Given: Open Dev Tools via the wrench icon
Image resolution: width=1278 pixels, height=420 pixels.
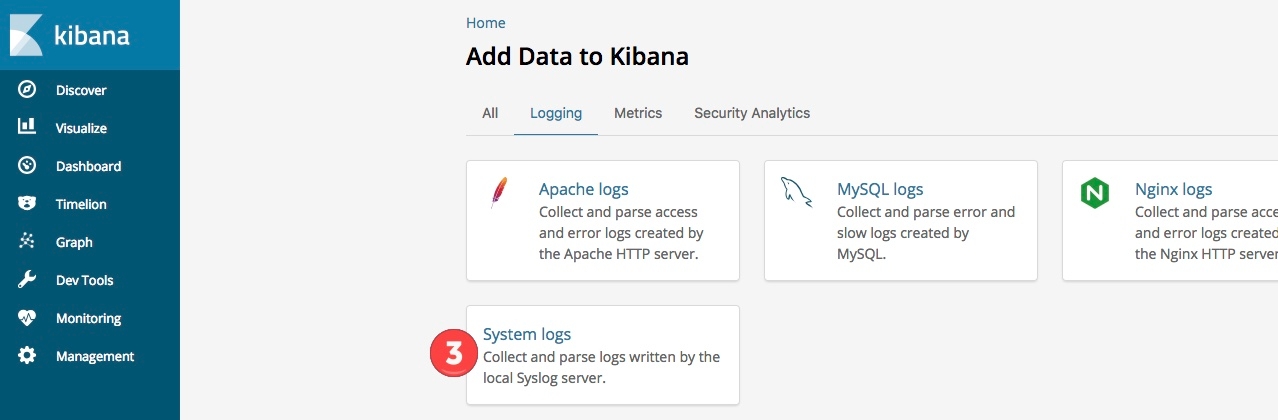Looking at the screenshot, I should pyautogui.click(x=27, y=279).
